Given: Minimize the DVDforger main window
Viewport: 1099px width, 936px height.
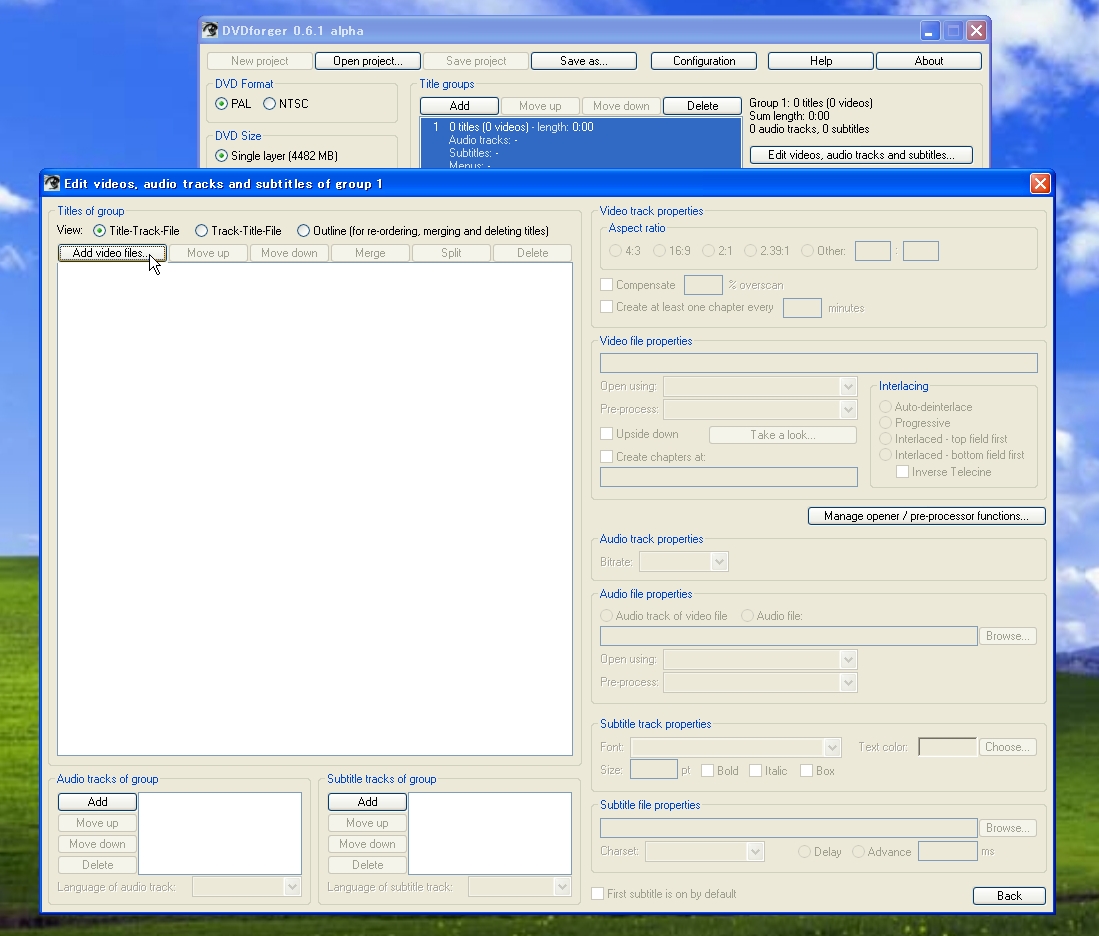Looking at the screenshot, I should (929, 31).
